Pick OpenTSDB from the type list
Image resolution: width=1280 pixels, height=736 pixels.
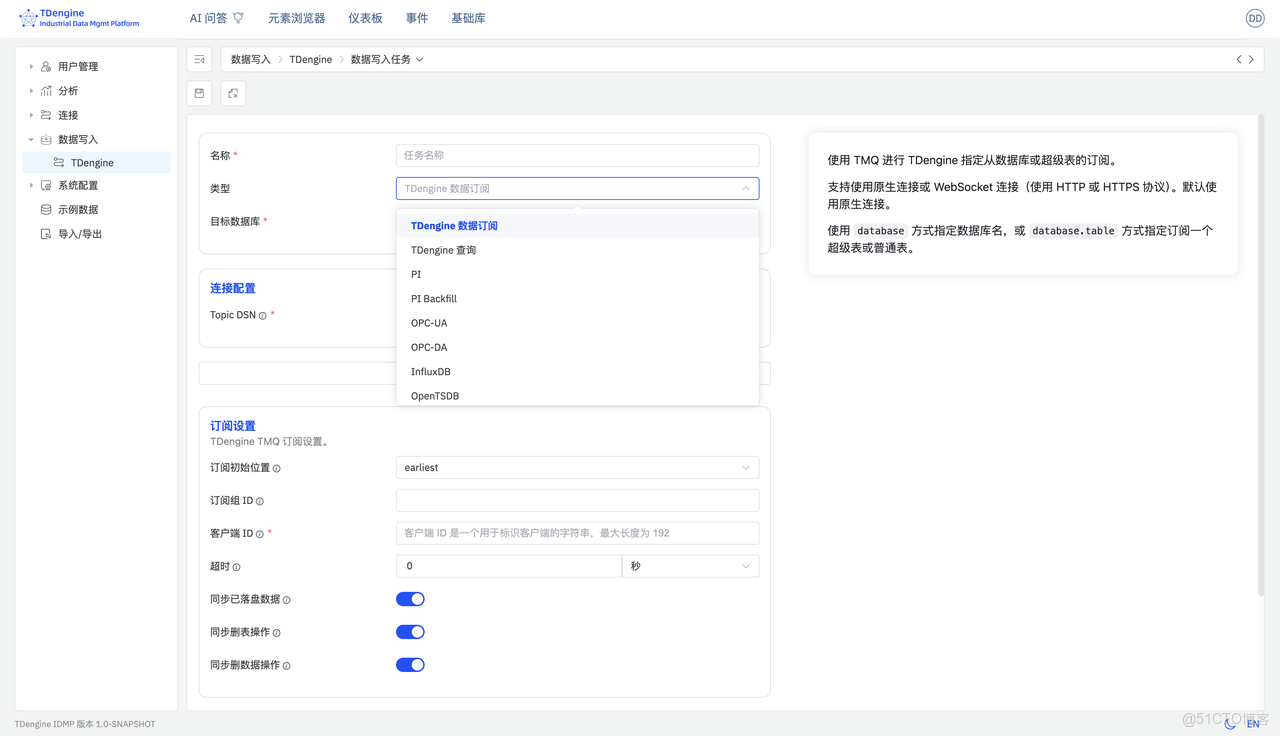pos(577,395)
